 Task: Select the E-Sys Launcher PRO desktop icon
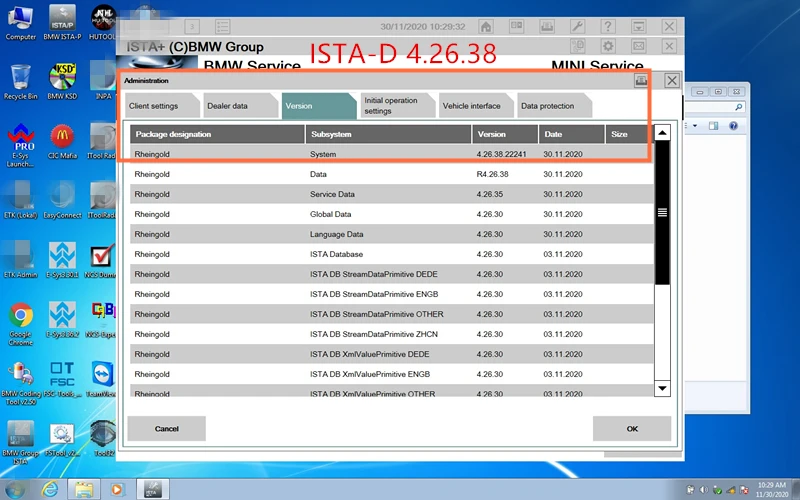pyautogui.click(x=20, y=145)
